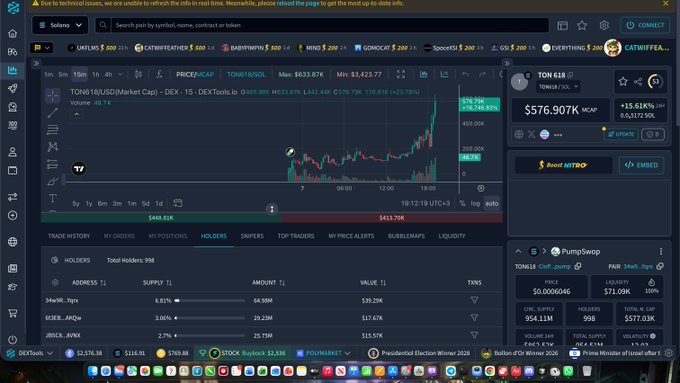Select the brush drawing tool on the chart
This screenshot has height=383, width=680.
(52, 181)
